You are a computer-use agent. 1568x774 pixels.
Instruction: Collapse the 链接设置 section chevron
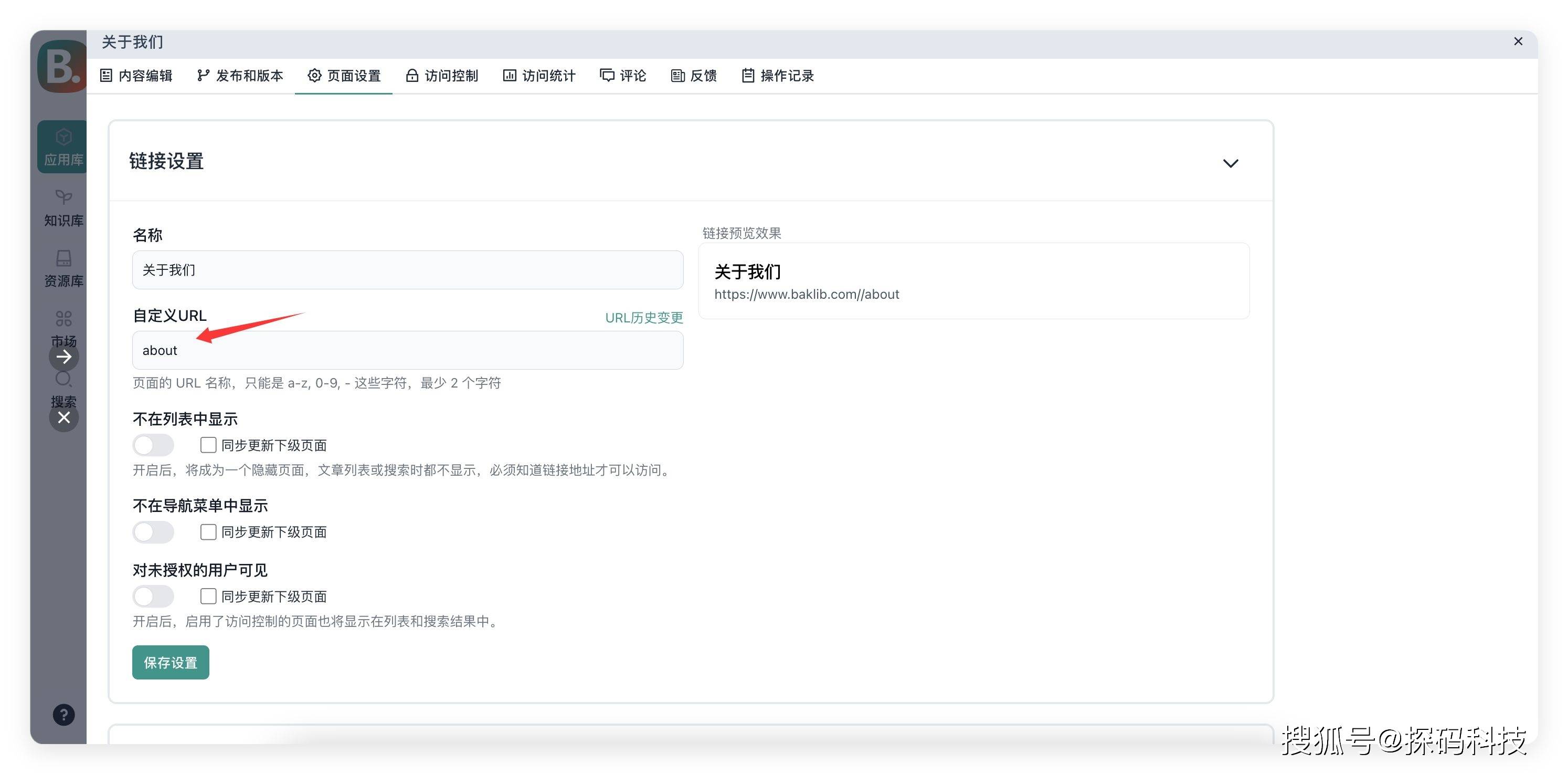pyautogui.click(x=1230, y=163)
